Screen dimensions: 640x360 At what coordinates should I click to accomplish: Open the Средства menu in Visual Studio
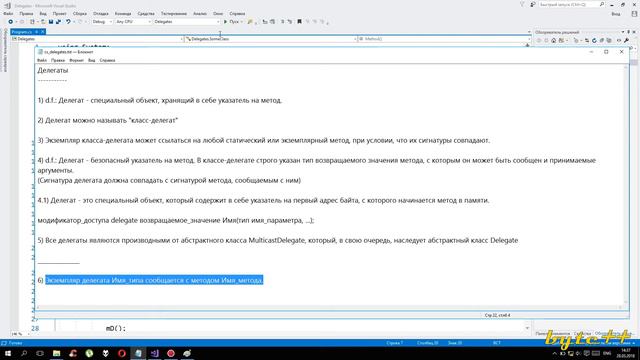(x=146, y=13)
